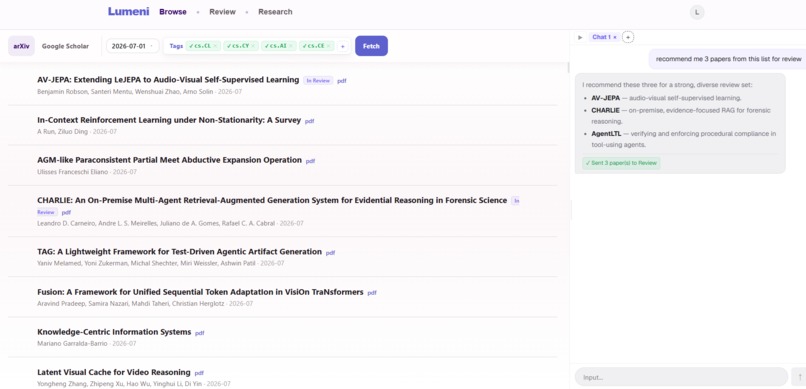Image resolution: width=806 pixels, height=389 pixels.
Task: Open pdf for AGM-like Paraconsistent paper
Action: pos(310,161)
